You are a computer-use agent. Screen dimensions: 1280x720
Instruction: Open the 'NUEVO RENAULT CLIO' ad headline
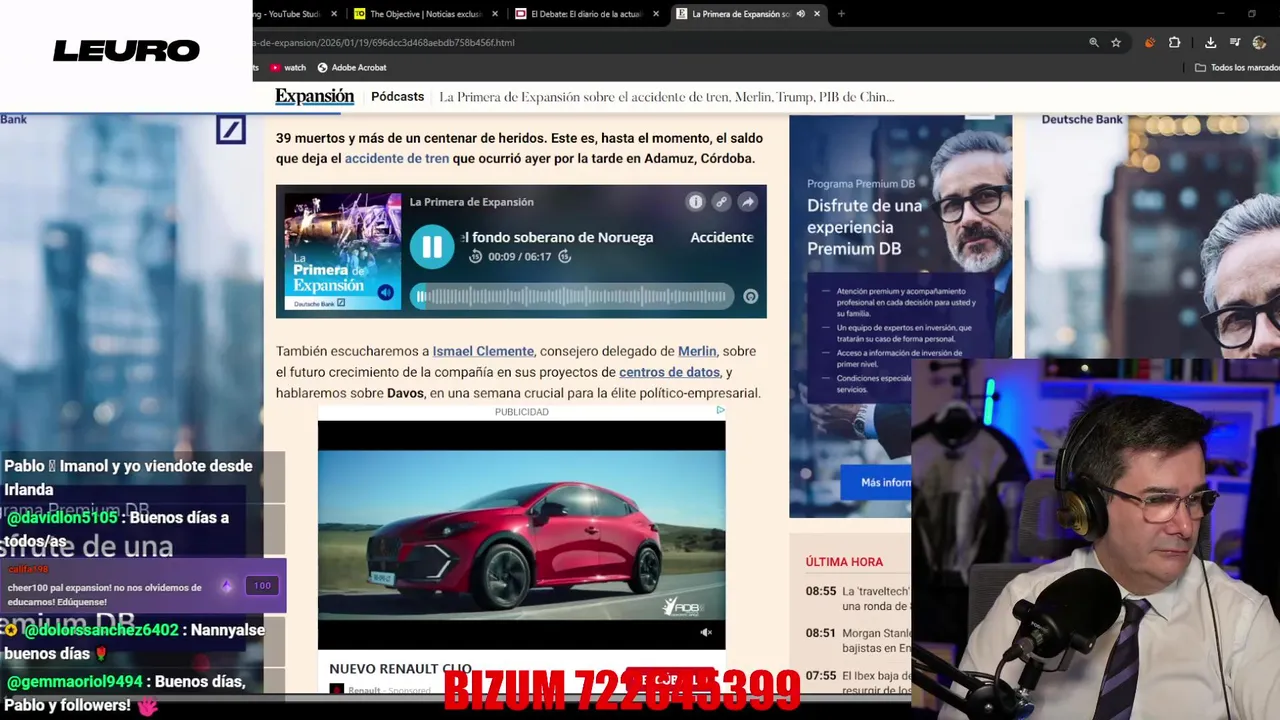click(400, 669)
